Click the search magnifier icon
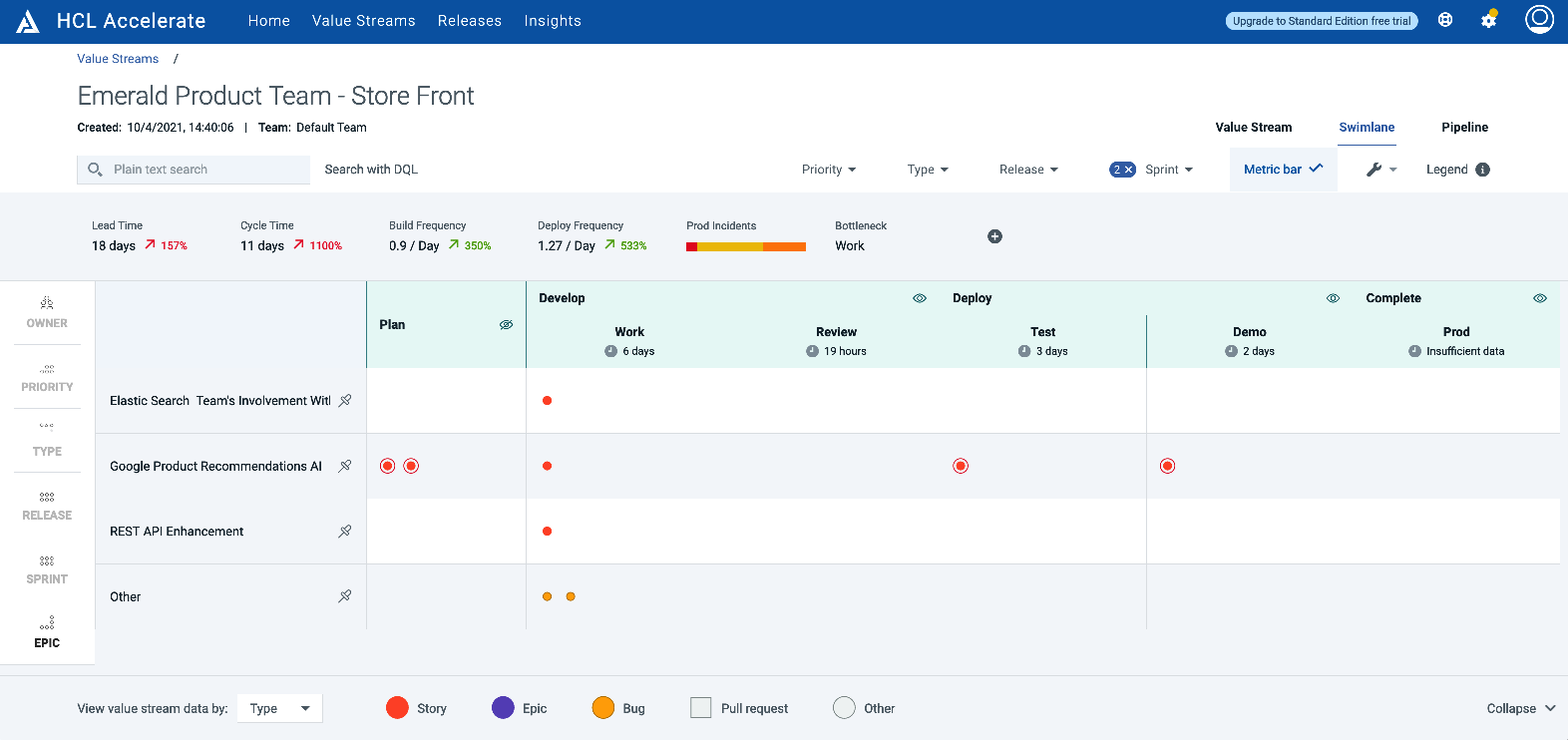 pos(95,170)
